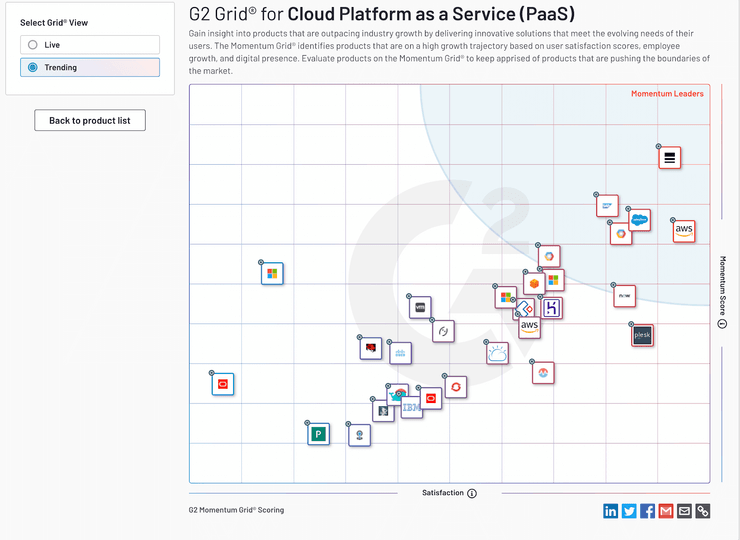
Task: Open the gray swirl logo tile below VMware
Action: 444,331
